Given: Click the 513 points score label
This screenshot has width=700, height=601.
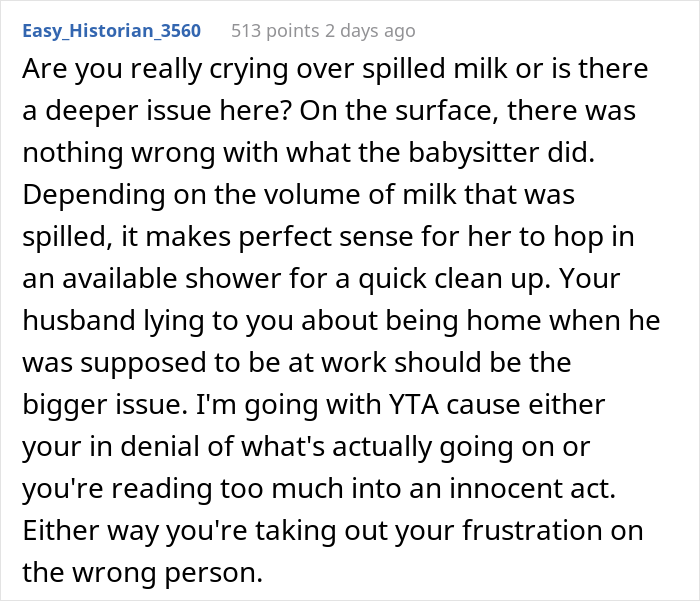Looking at the screenshot, I should point(275,31).
